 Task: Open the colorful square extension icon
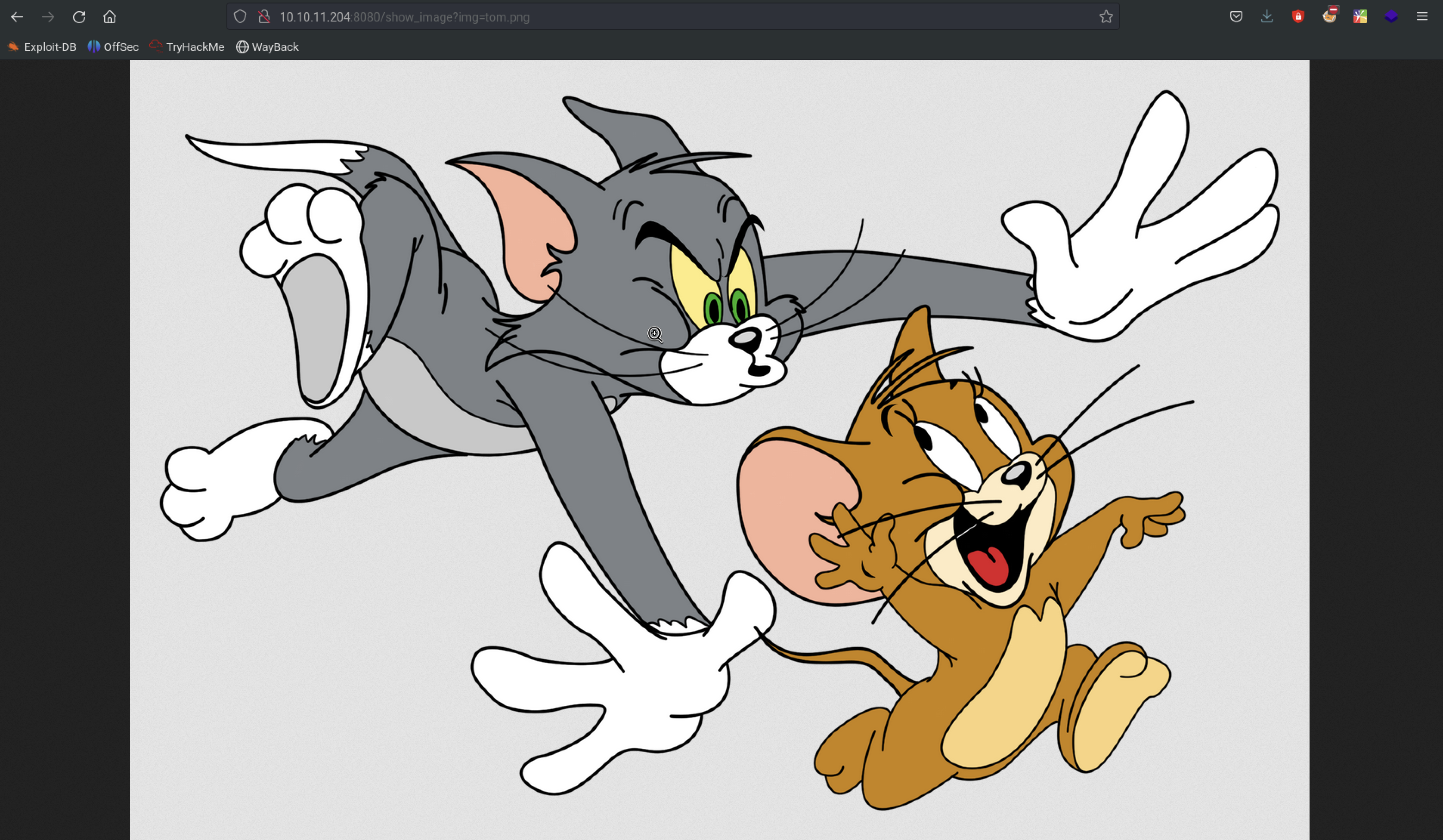[1360, 17]
